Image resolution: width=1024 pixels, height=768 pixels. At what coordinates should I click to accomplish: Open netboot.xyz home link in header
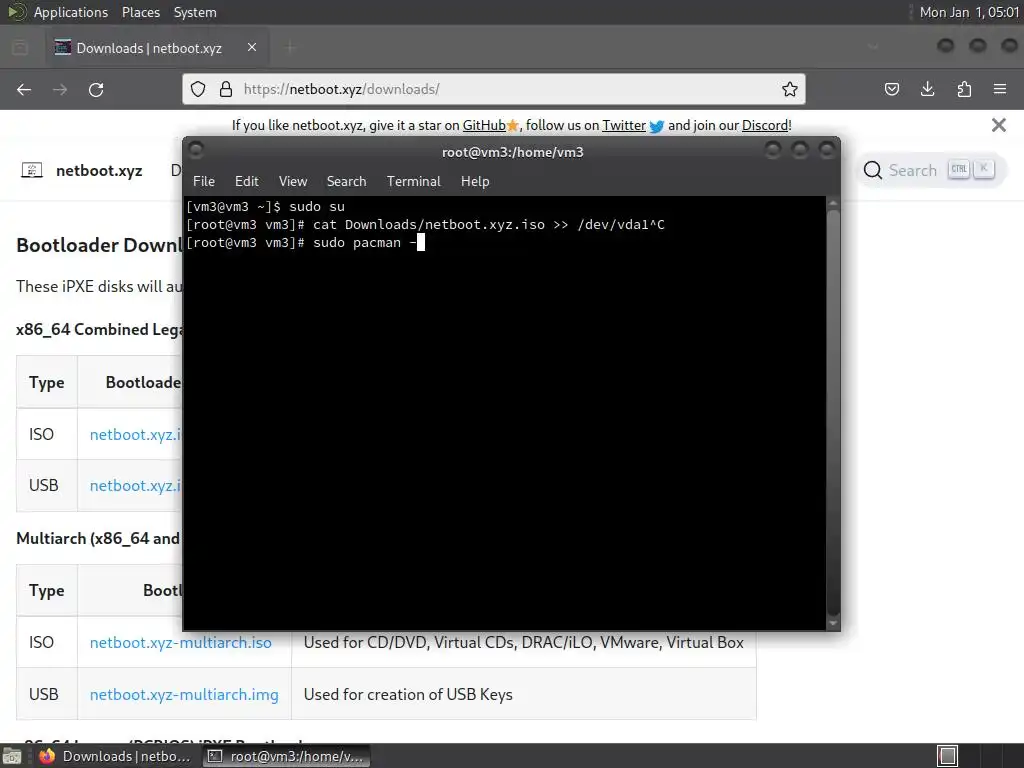click(99, 171)
